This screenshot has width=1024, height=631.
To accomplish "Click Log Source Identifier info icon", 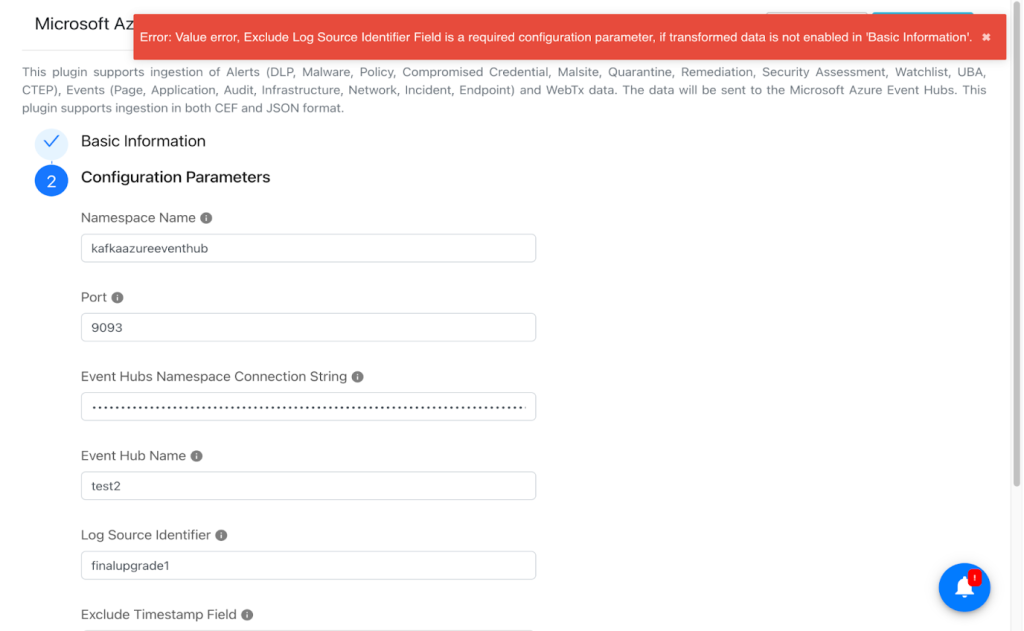I will (221, 536).
